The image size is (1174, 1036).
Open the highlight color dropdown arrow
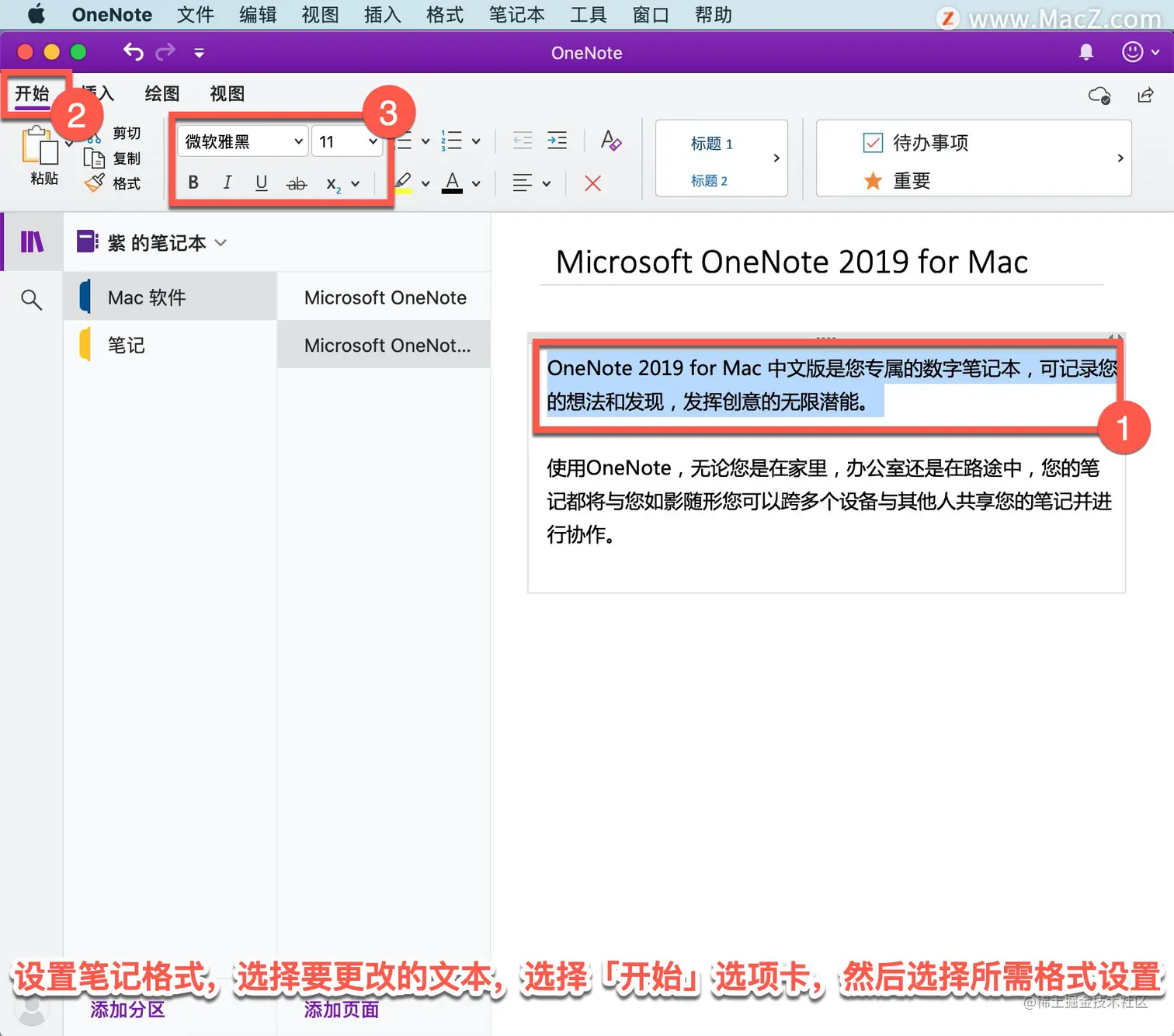point(425,184)
